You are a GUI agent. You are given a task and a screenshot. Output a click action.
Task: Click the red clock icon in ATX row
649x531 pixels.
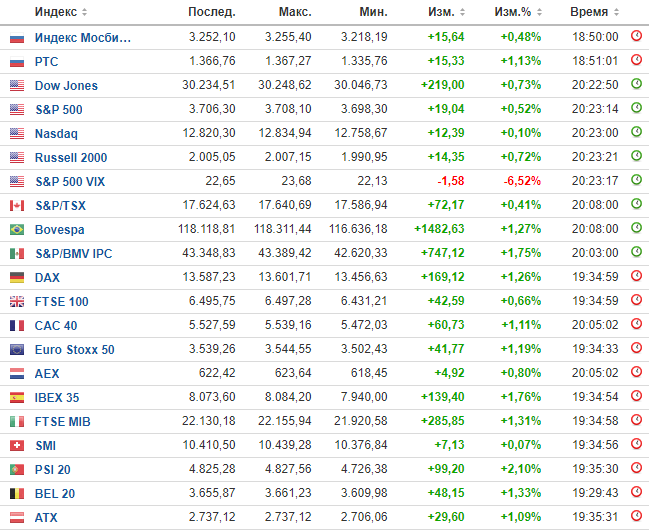click(x=636, y=516)
